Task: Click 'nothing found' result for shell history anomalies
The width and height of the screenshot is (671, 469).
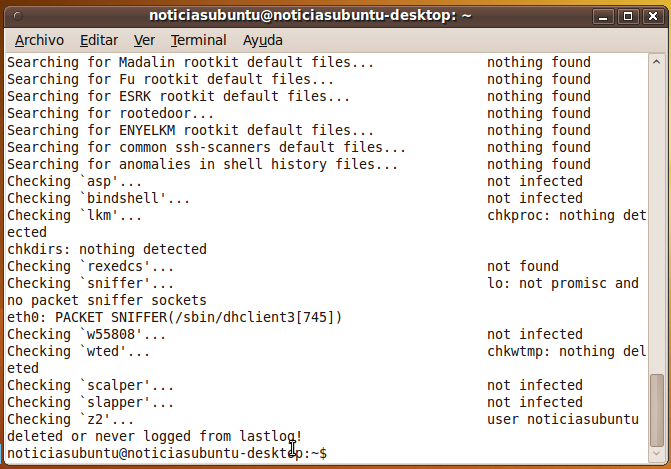Action: [x=539, y=164]
